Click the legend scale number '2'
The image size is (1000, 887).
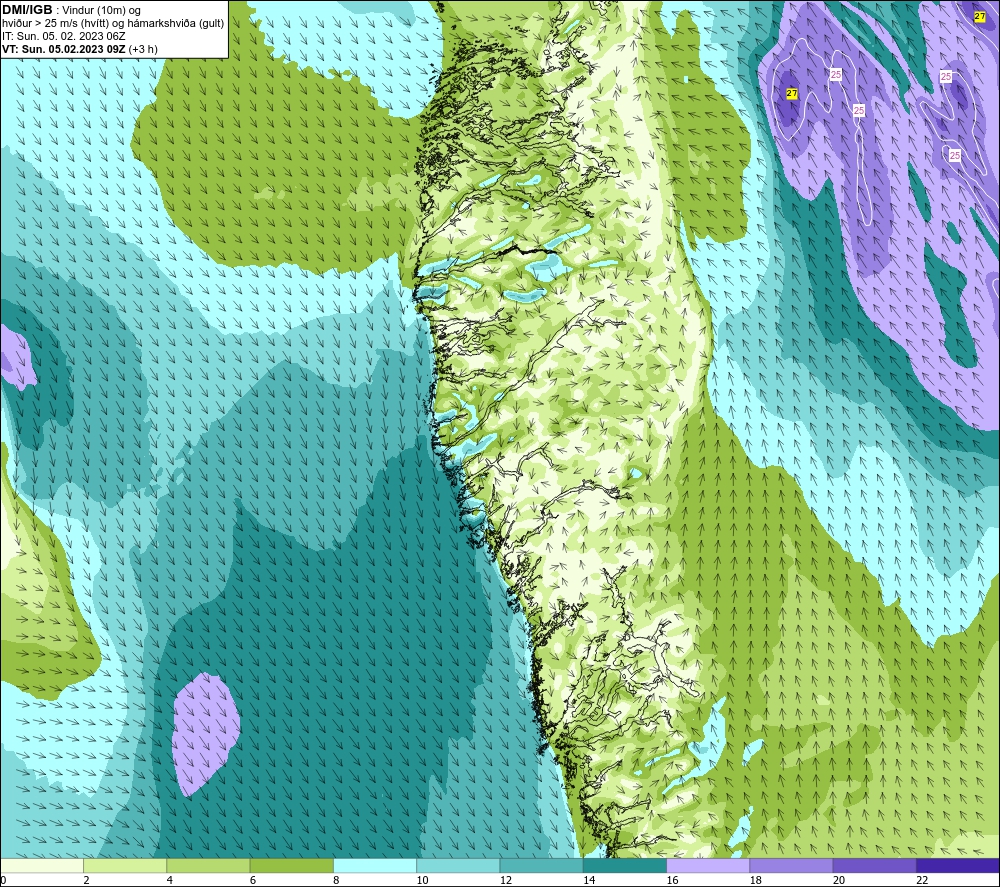pyautogui.click(x=86, y=880)
